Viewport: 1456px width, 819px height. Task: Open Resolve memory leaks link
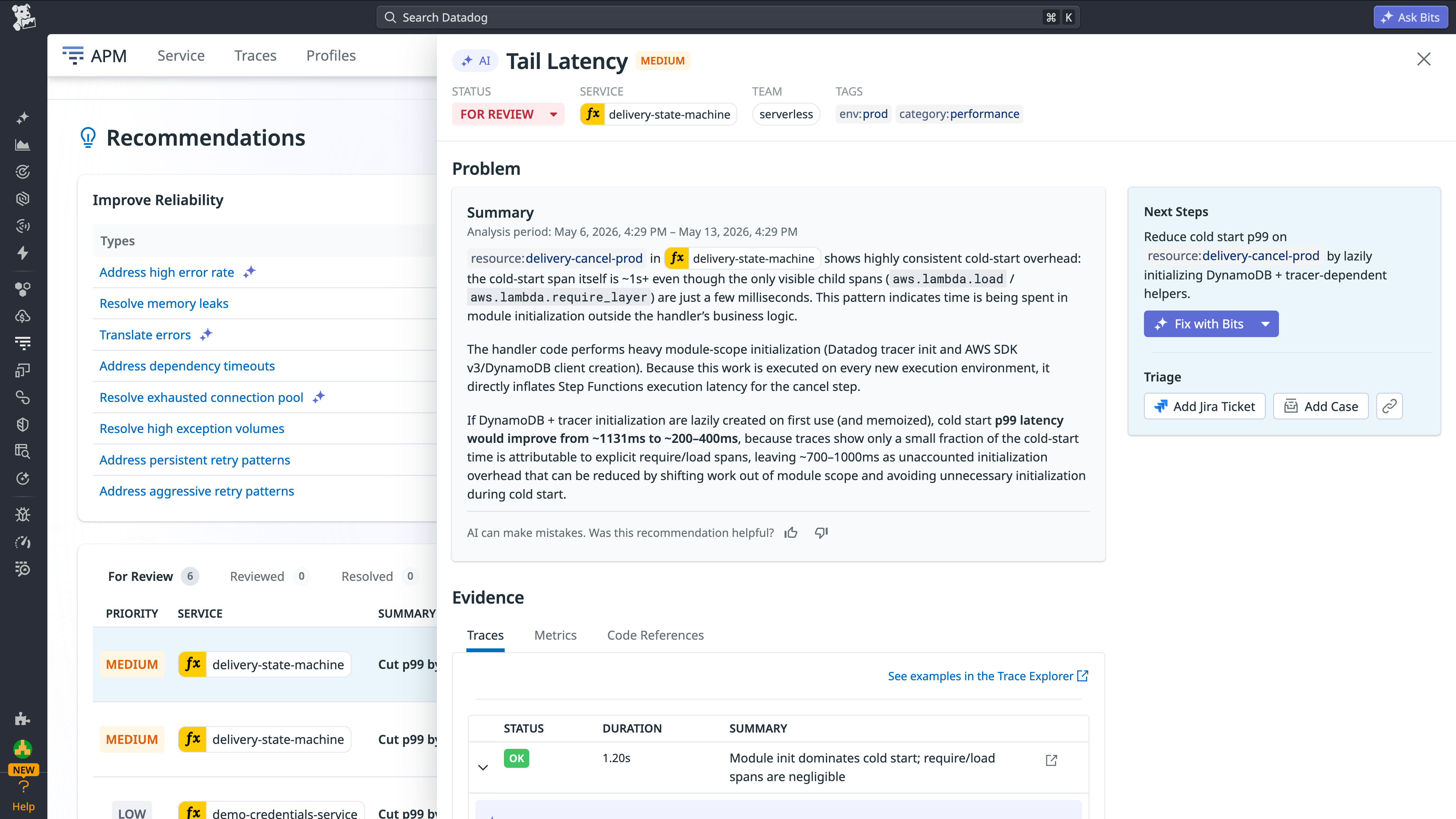tap(164, 303)
